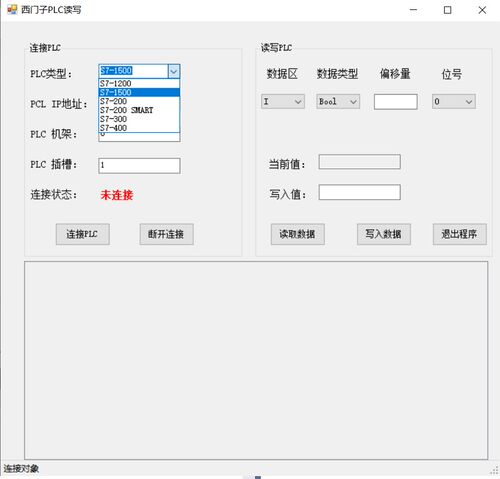The image size is (500, 479).
Task: Select S7-1200 from the PLC type list
Action: coord(139,83)
